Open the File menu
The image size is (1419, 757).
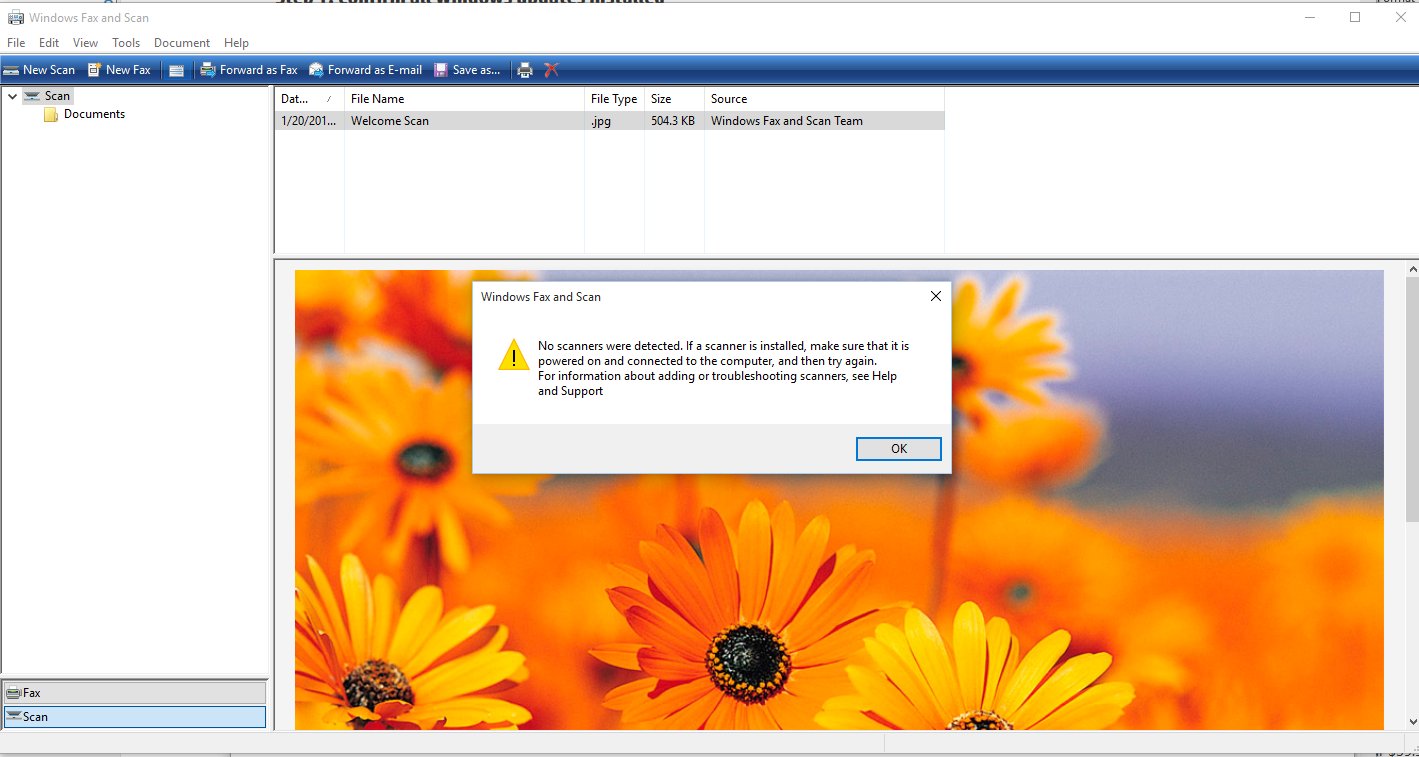pyautogui.click(x=16, y=43)
